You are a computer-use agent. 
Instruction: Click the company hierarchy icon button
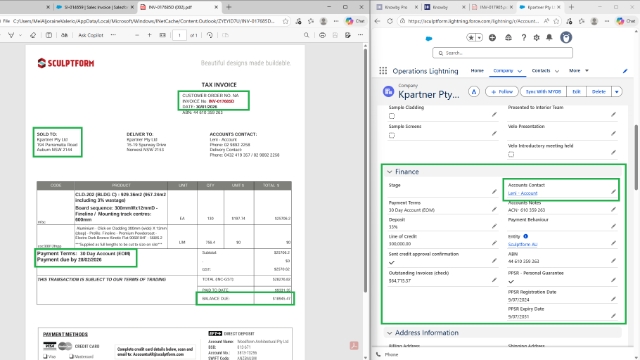click(474, 91)
